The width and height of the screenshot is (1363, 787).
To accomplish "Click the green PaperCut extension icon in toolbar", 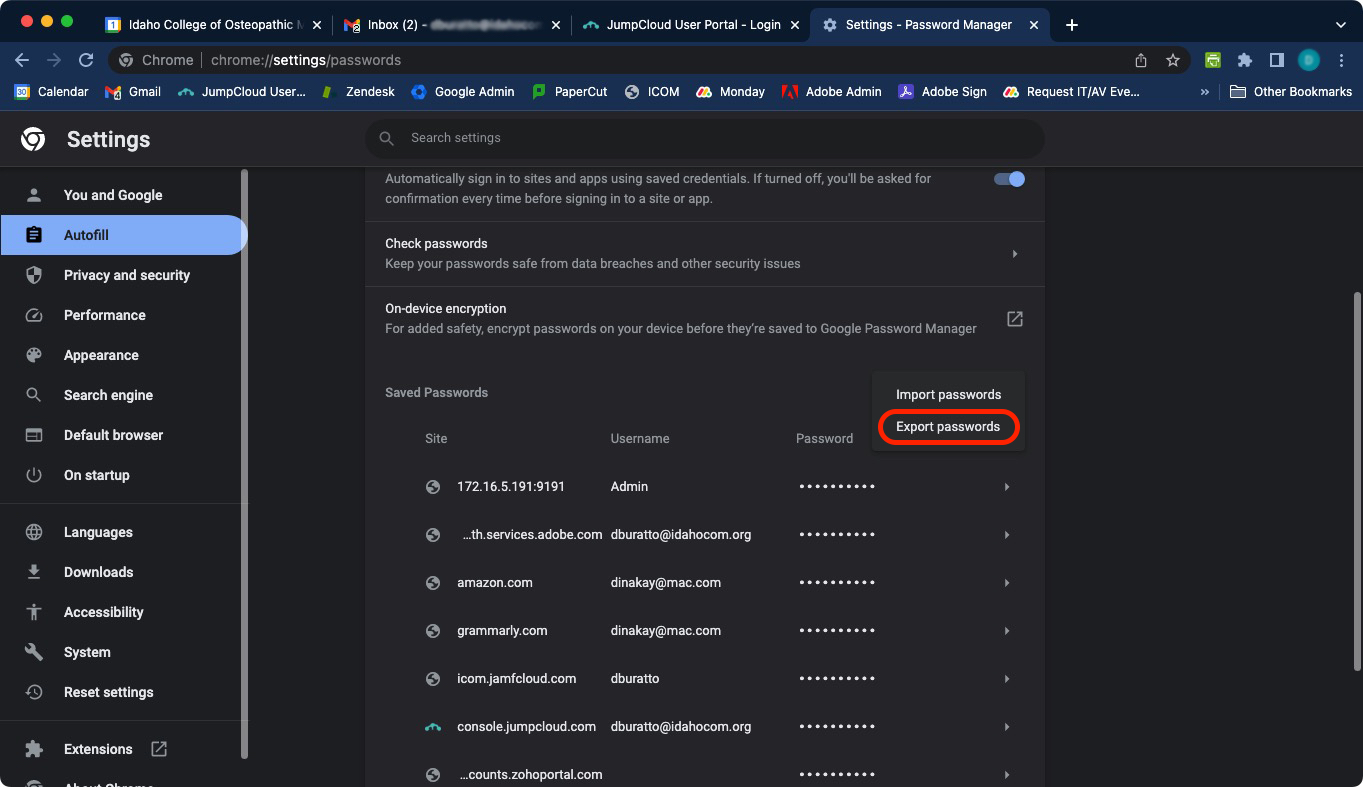I will [x=1213, y=60].
